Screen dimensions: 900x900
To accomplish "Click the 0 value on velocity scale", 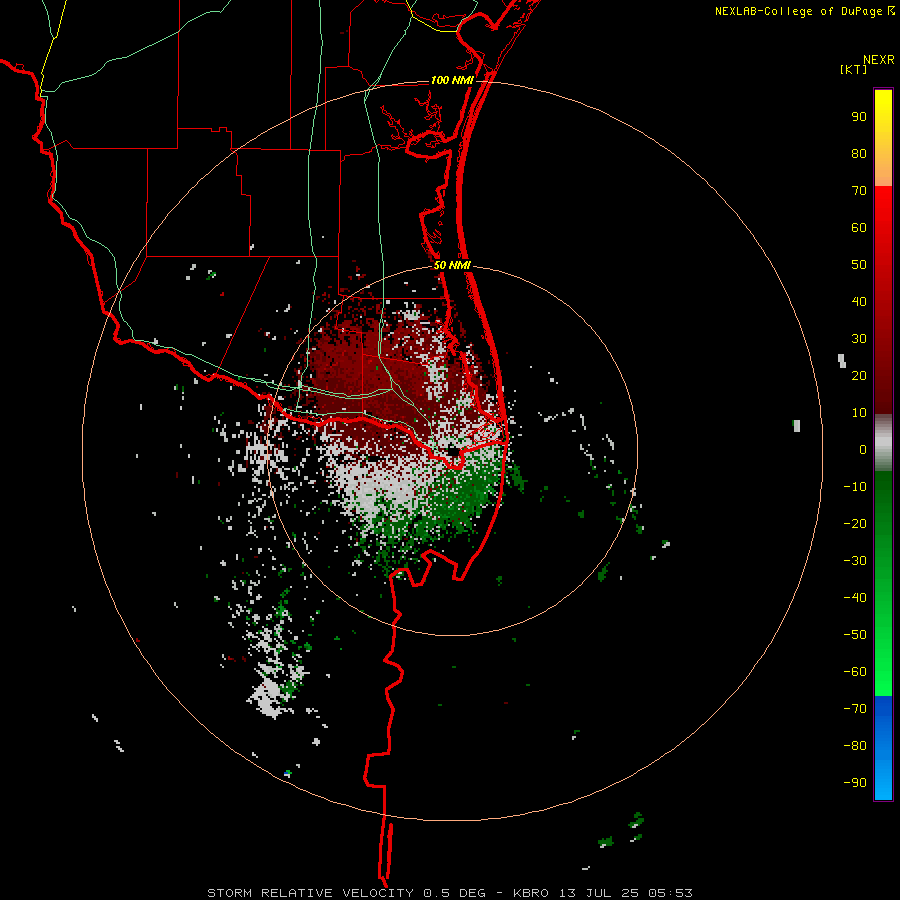I will click(x=863, y=450).
